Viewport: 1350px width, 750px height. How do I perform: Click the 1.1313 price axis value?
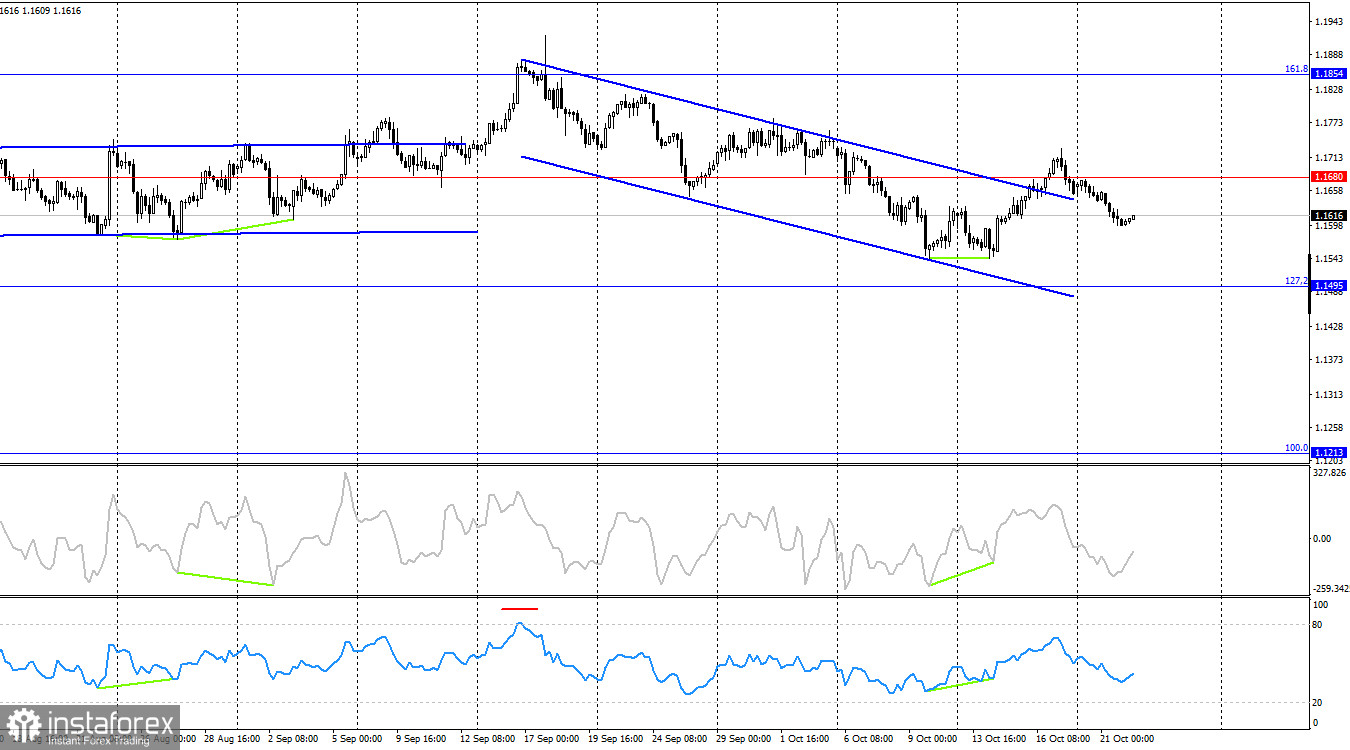(x=1328, y=394)
